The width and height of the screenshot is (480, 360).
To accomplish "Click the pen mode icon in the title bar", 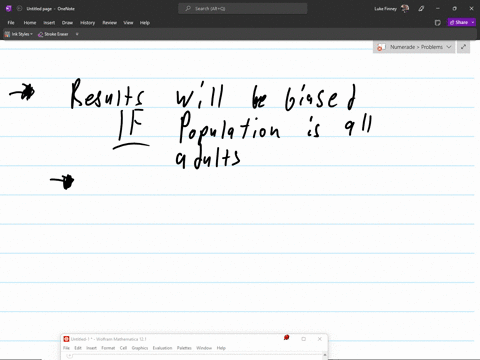I will pos(421,9).
